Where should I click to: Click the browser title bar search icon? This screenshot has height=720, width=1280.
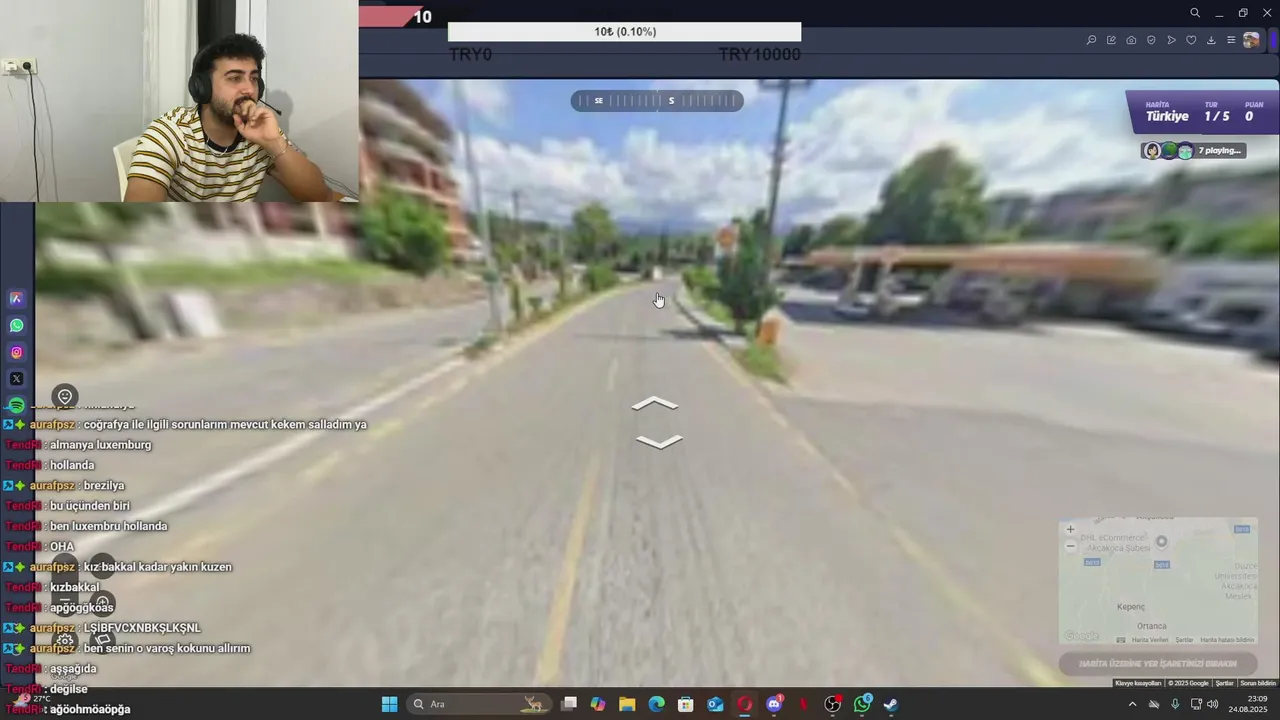pos(1194,13)
